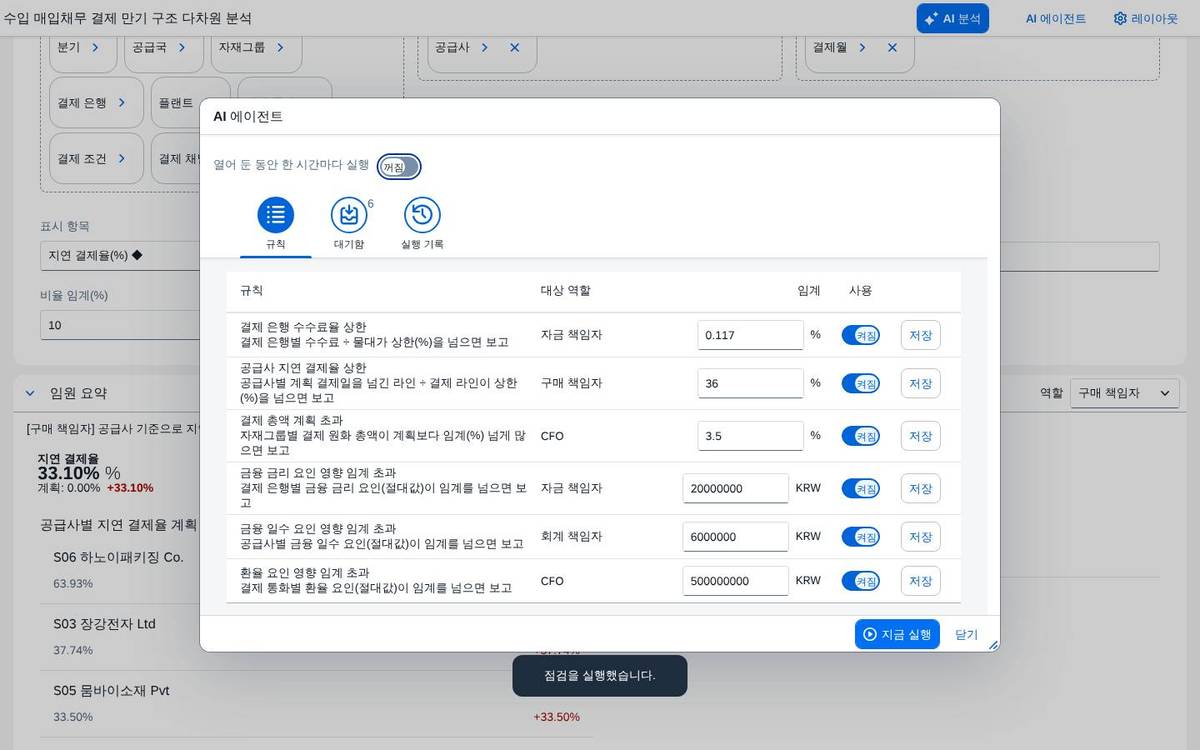Click the +33.50% variance value
This screenshot has height=750, width=1200.
tap(556, 717)
